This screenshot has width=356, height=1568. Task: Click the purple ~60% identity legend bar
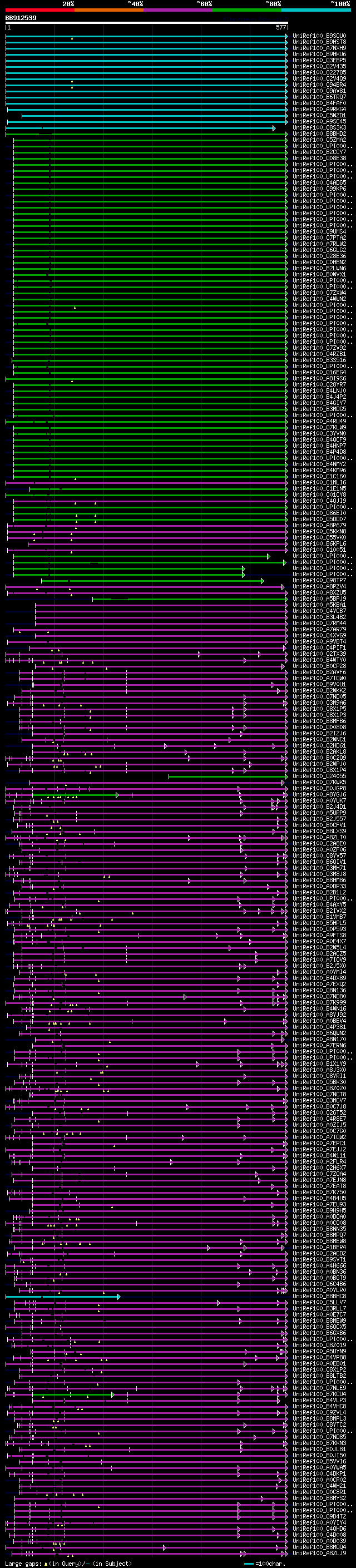(x=179, y=10)
